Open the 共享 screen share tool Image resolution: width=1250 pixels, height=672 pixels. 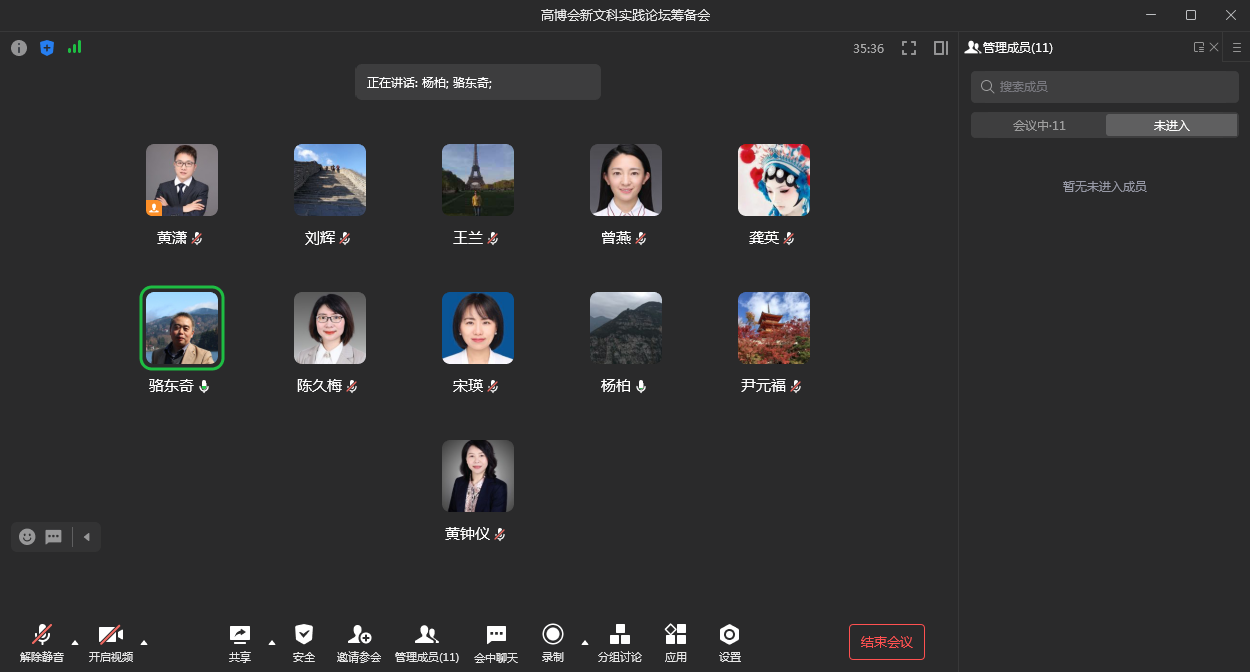[240, 643]
